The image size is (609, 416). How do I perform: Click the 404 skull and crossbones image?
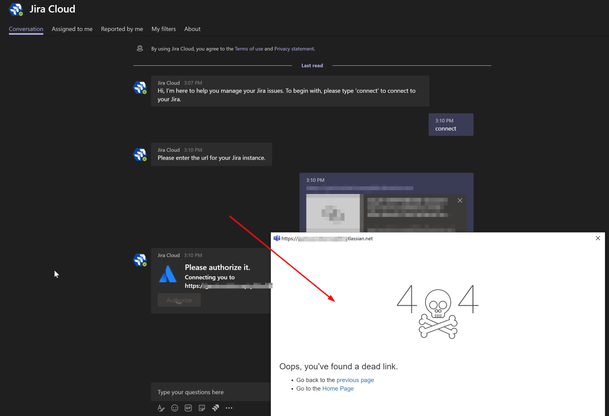[438, 313]
